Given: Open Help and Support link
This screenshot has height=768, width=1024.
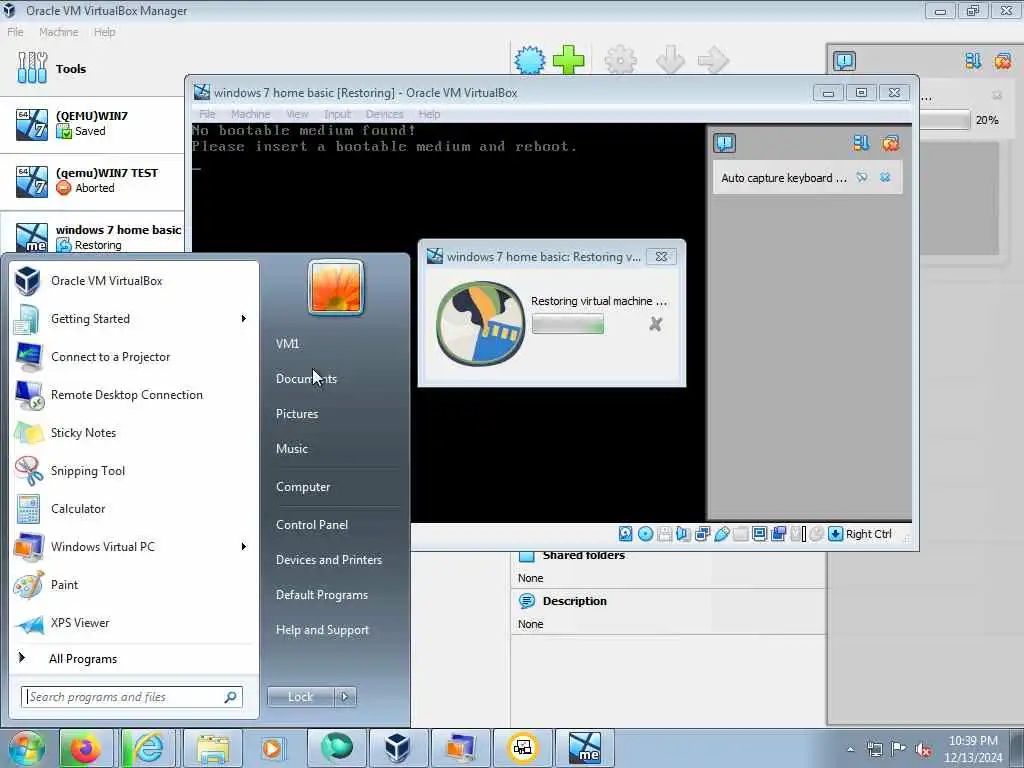Looking at the screenshot, I should pyautogui.click(x=322, y=630).
